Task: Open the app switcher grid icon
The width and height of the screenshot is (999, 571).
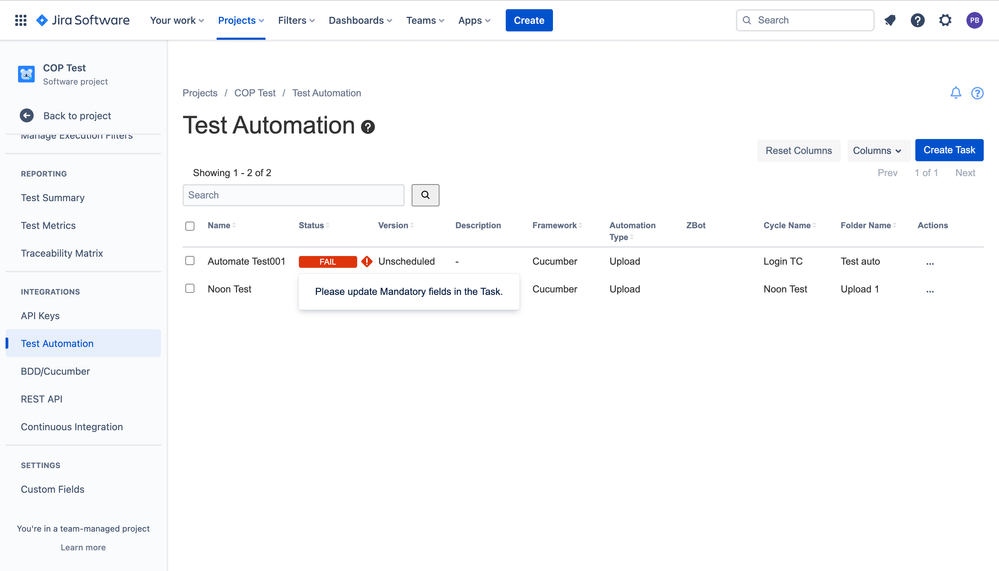Action: pyautogui.click(x=20, y=20)
